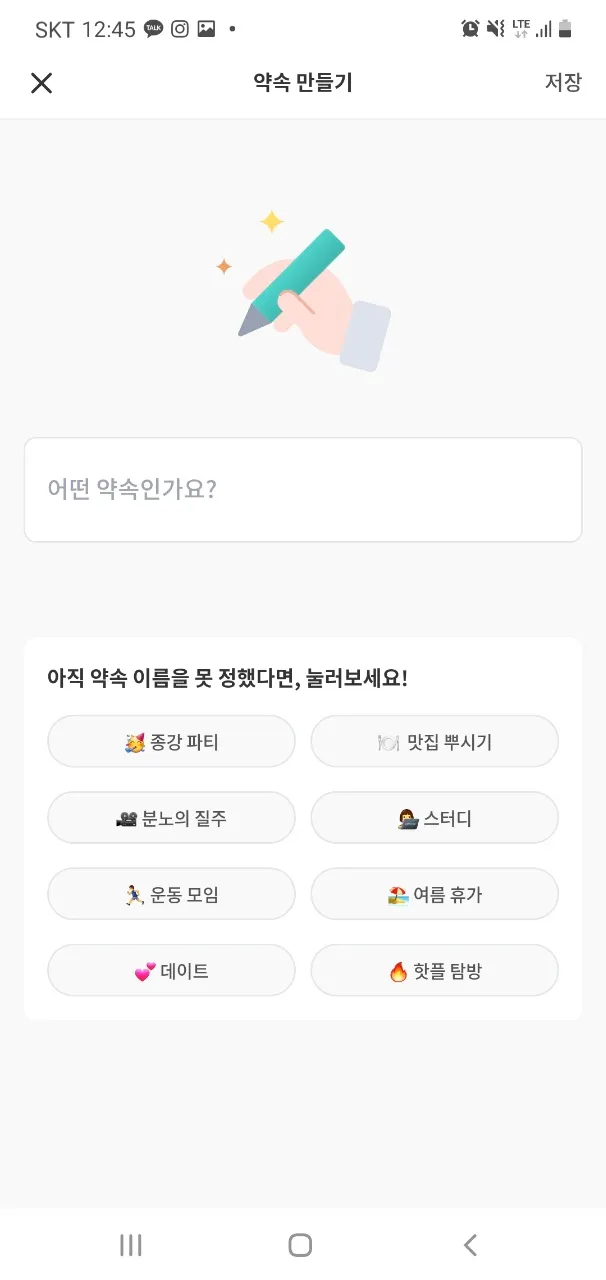
Task: Choose the 맛집 뿌시기 suggestion
Action: click(434, 742)
